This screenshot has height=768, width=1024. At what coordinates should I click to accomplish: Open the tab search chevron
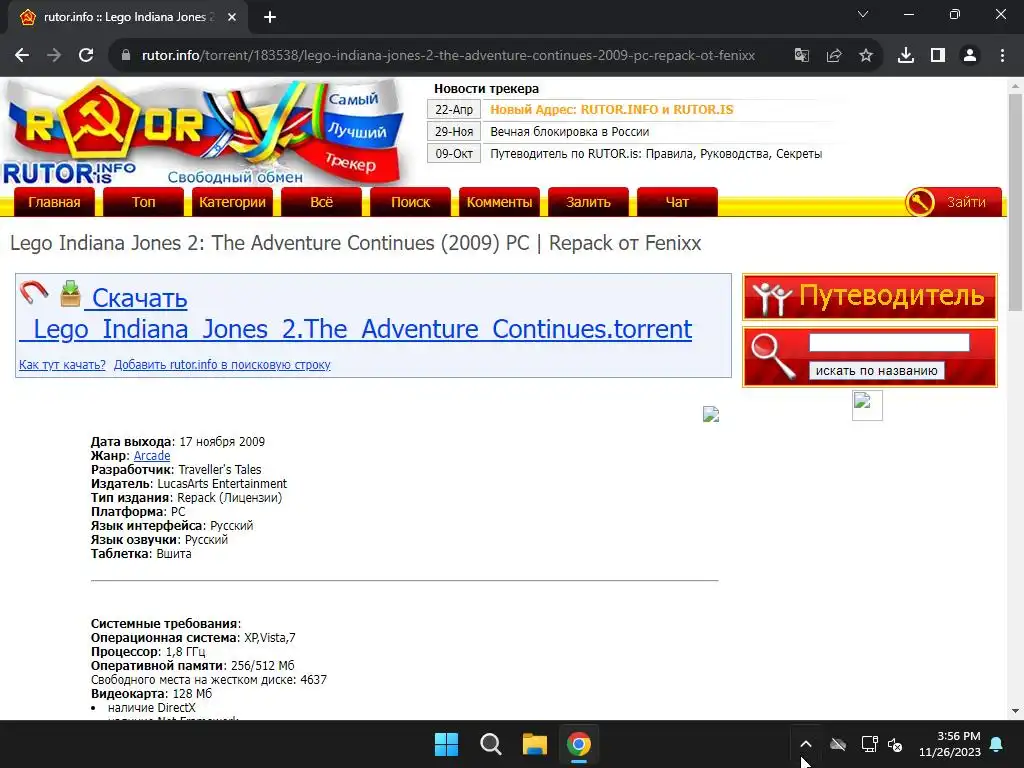pos(863,14)
